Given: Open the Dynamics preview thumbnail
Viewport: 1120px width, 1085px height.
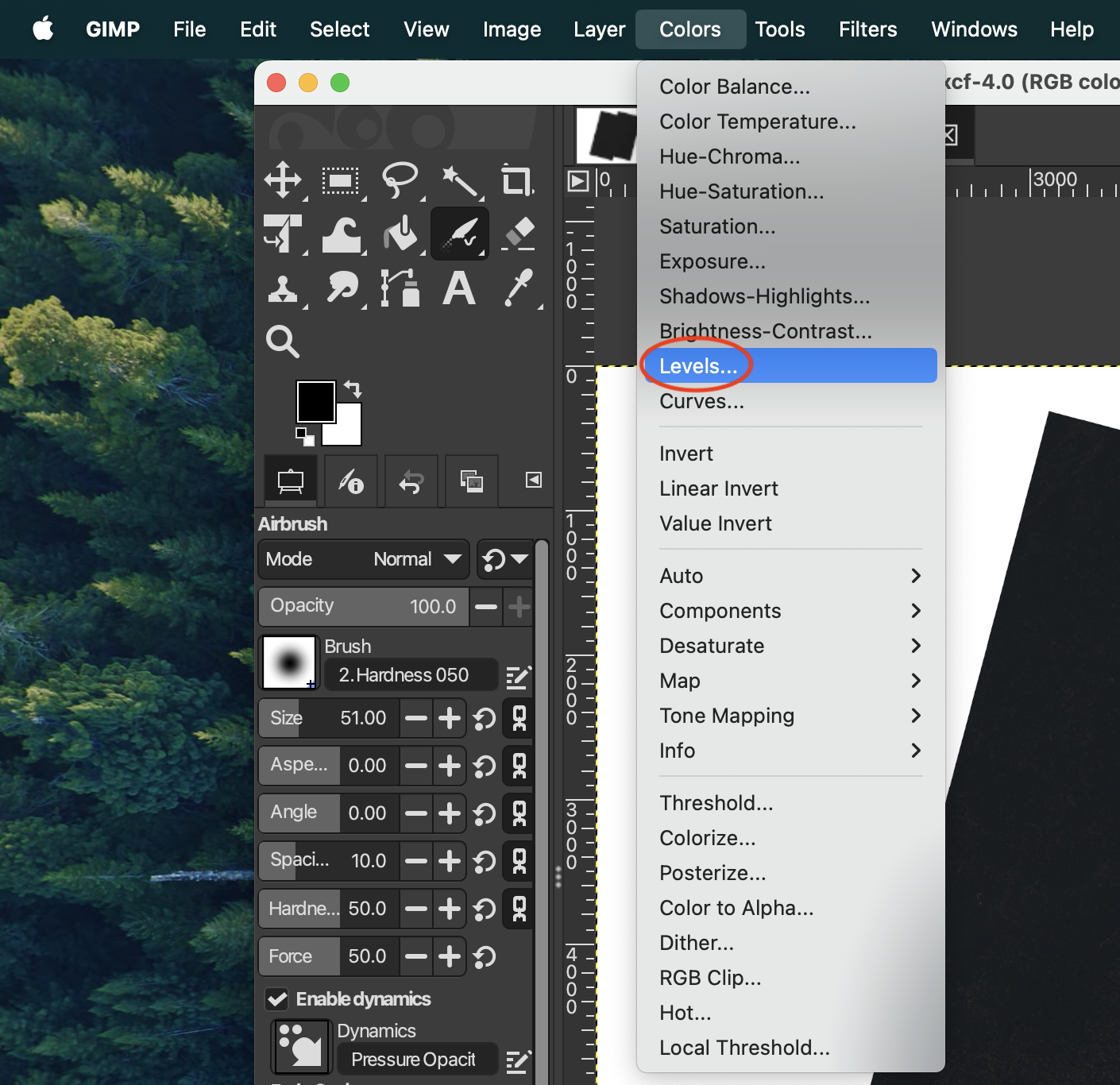Looking at the screenshot, I should 301,1047.
